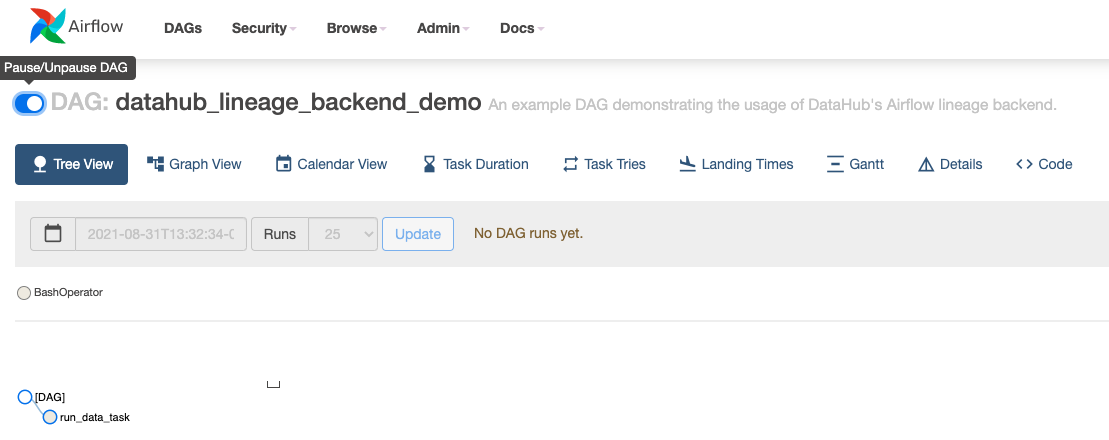Expand the Security menu
The height and width of the screenshot is (440, 1109).
click(x=264, y=28)
